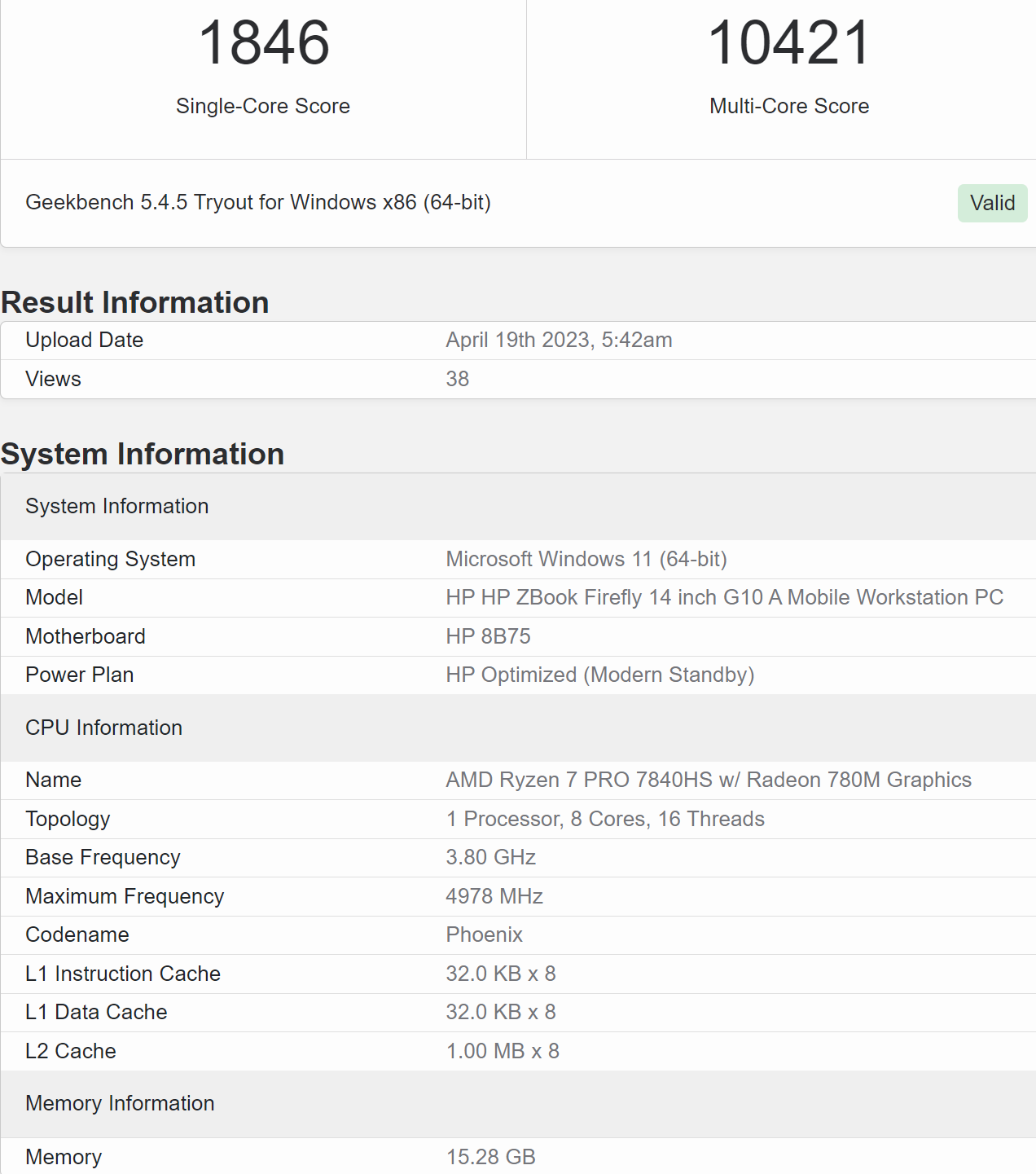Click the AMD Ryzen 7 PRO 7840HS name
Viewport: 1036px width, 1174px height.
coord(708,780)
